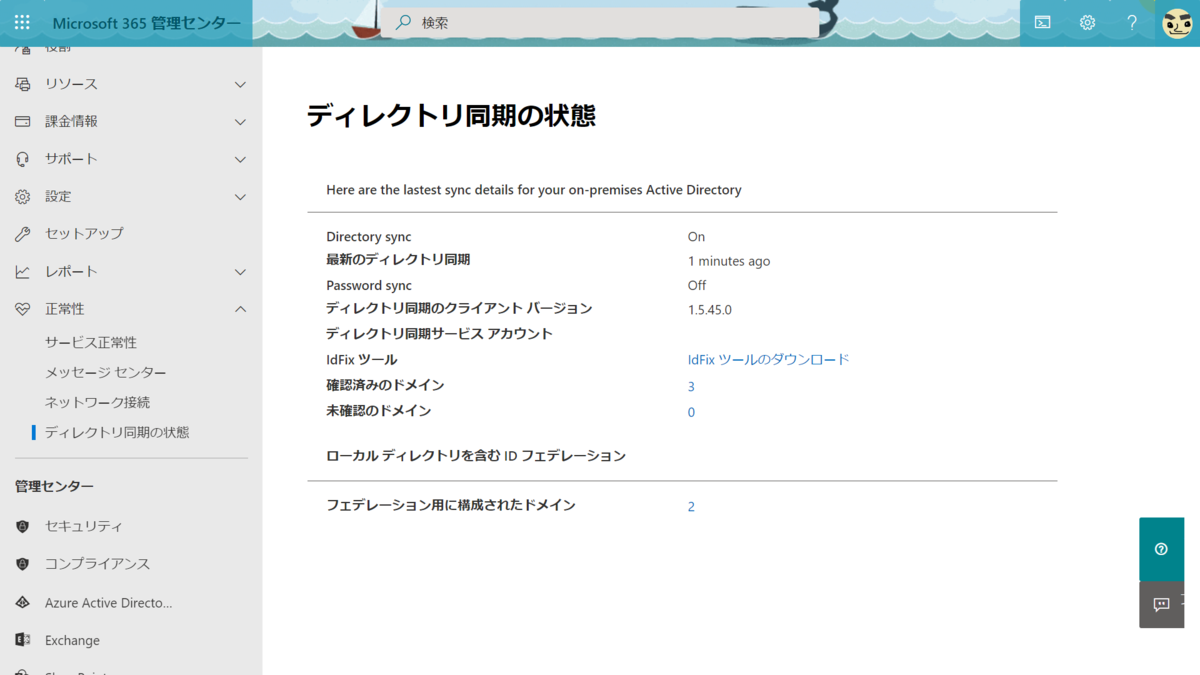Viewport: 1200px width, 675px height.
Task: Open the feedback chat widget button
Action: pos(1161,605)
